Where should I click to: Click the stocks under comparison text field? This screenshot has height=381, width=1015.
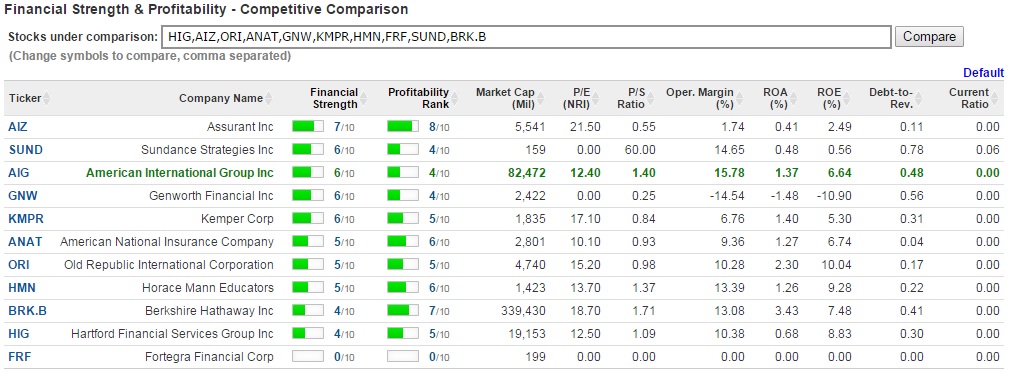click(526, 37)
